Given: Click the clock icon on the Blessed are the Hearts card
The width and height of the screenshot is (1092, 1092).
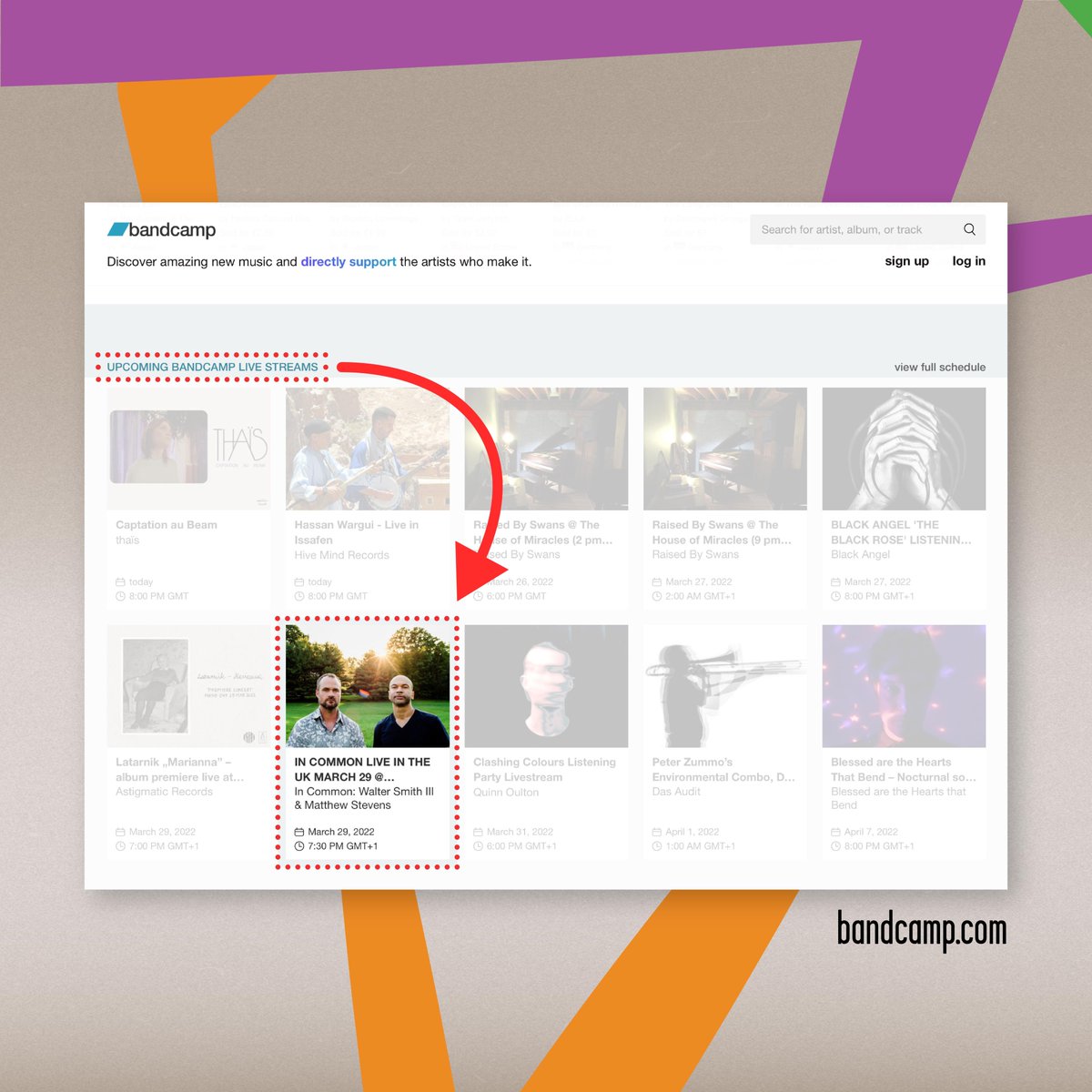Looking at the screenshot, I should [x=835, y=845].
